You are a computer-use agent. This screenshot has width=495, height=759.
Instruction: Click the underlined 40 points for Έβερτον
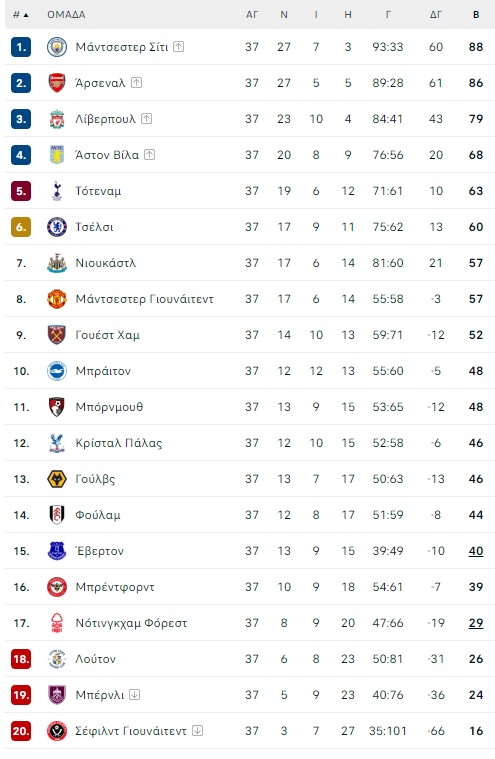pos(476,551)
